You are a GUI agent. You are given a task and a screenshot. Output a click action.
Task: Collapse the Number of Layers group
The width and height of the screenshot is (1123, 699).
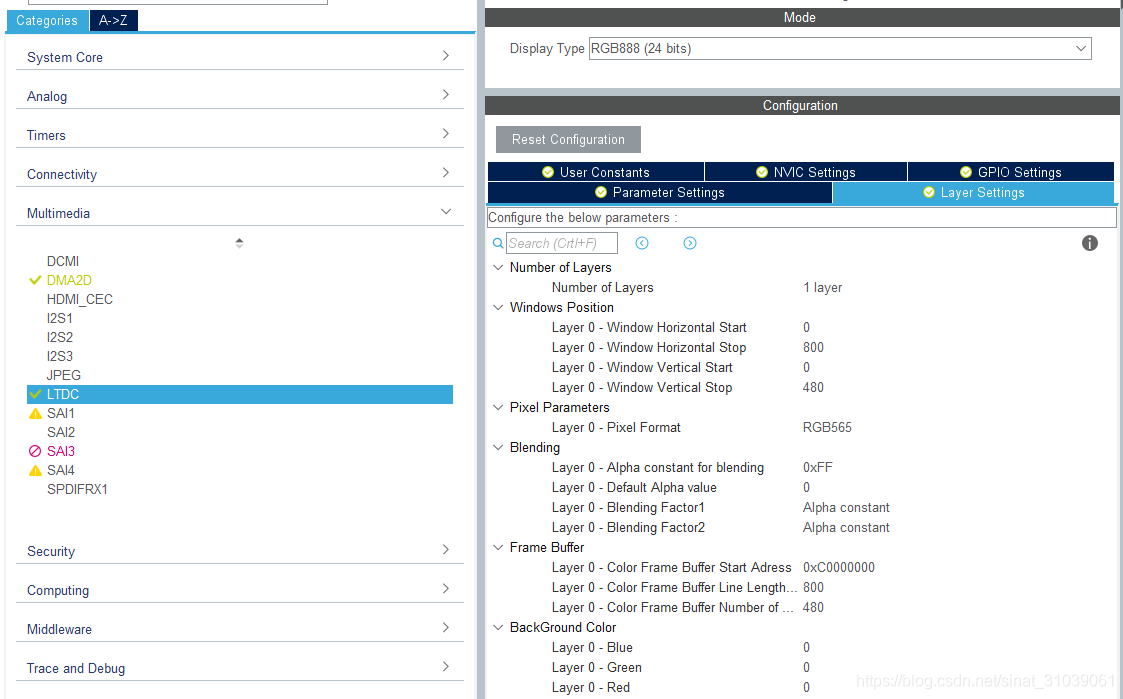point(498,267)
